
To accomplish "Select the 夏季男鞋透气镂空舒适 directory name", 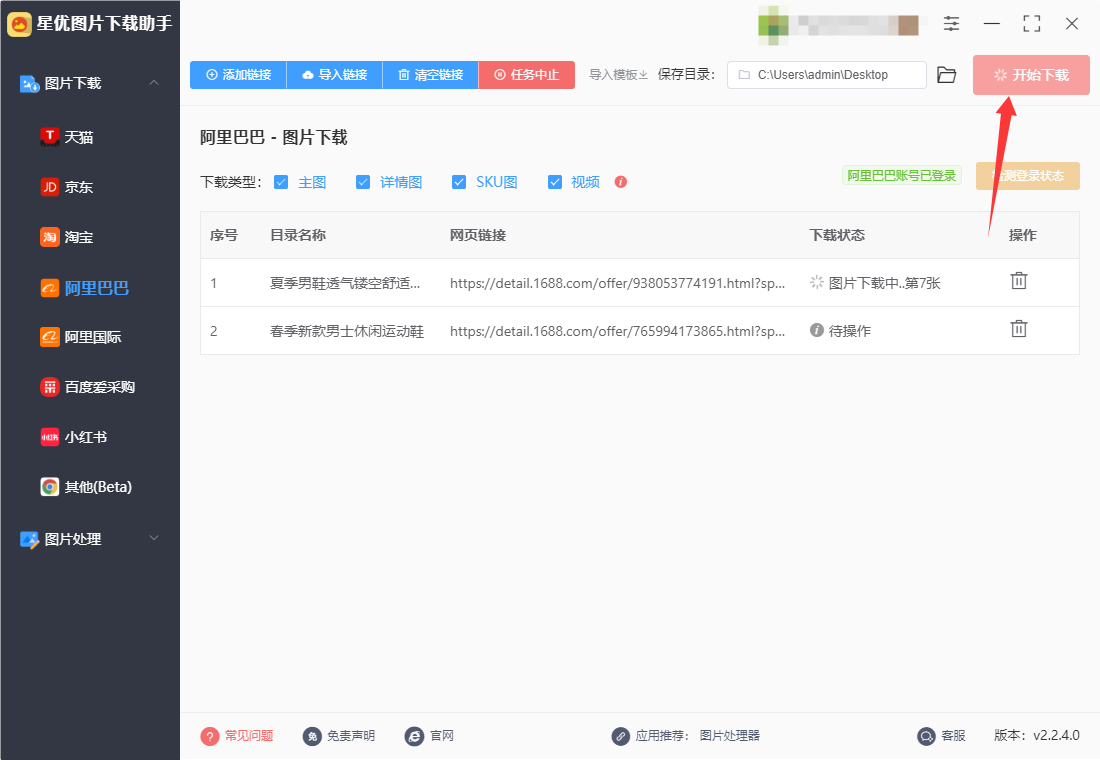I will 345,283.
